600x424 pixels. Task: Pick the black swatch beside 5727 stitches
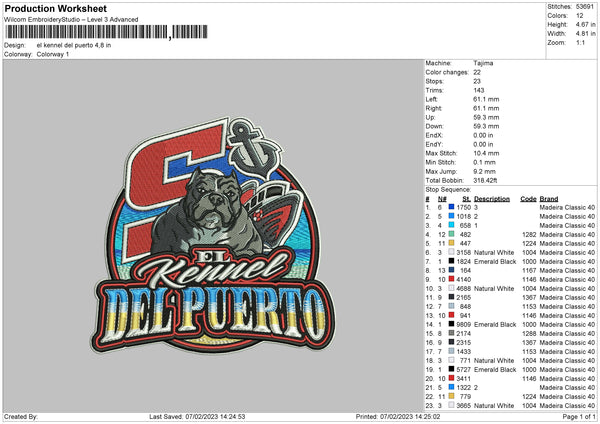tap(452, 369)
